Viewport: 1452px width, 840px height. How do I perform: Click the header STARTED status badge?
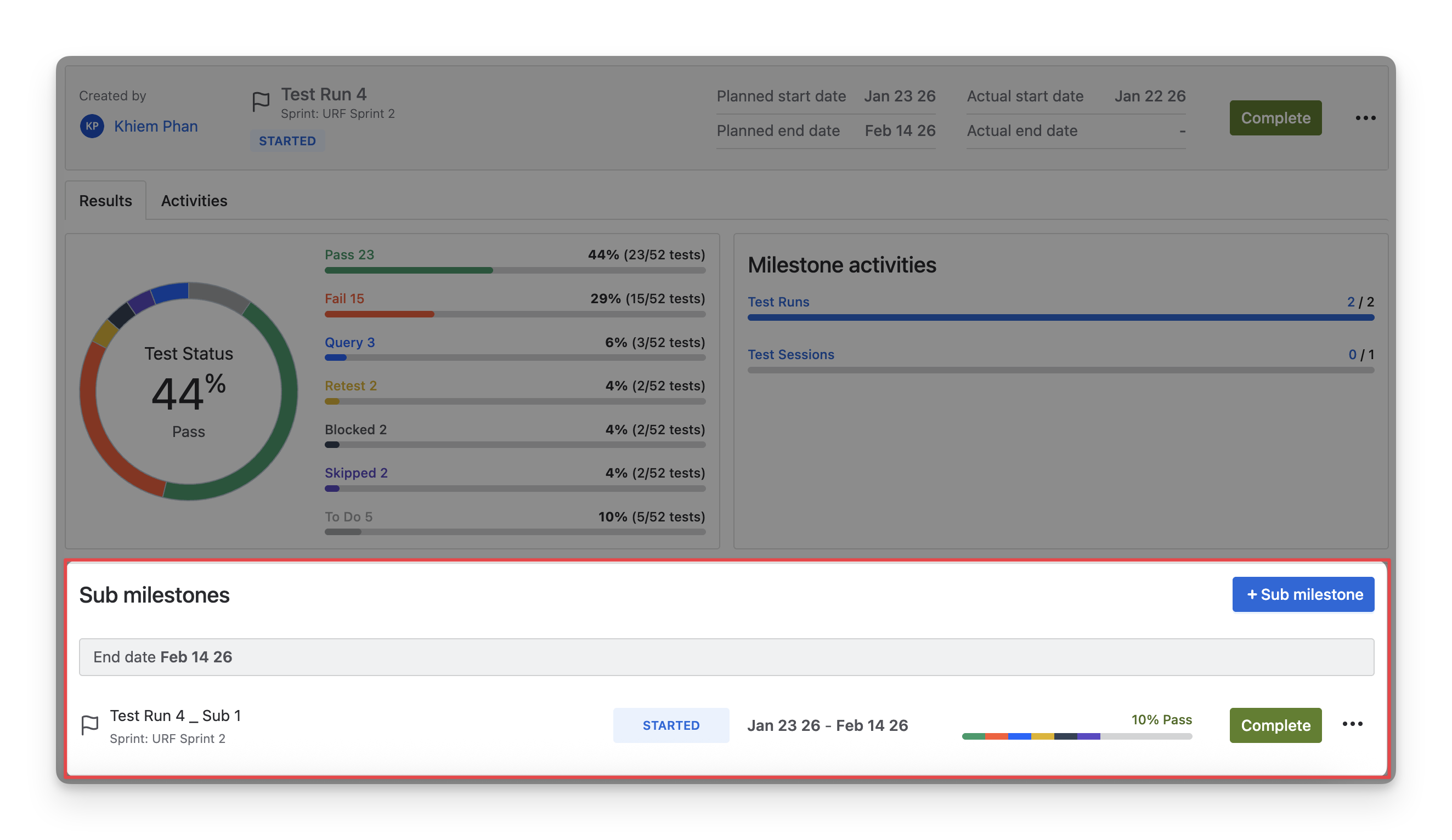point(287,141)
